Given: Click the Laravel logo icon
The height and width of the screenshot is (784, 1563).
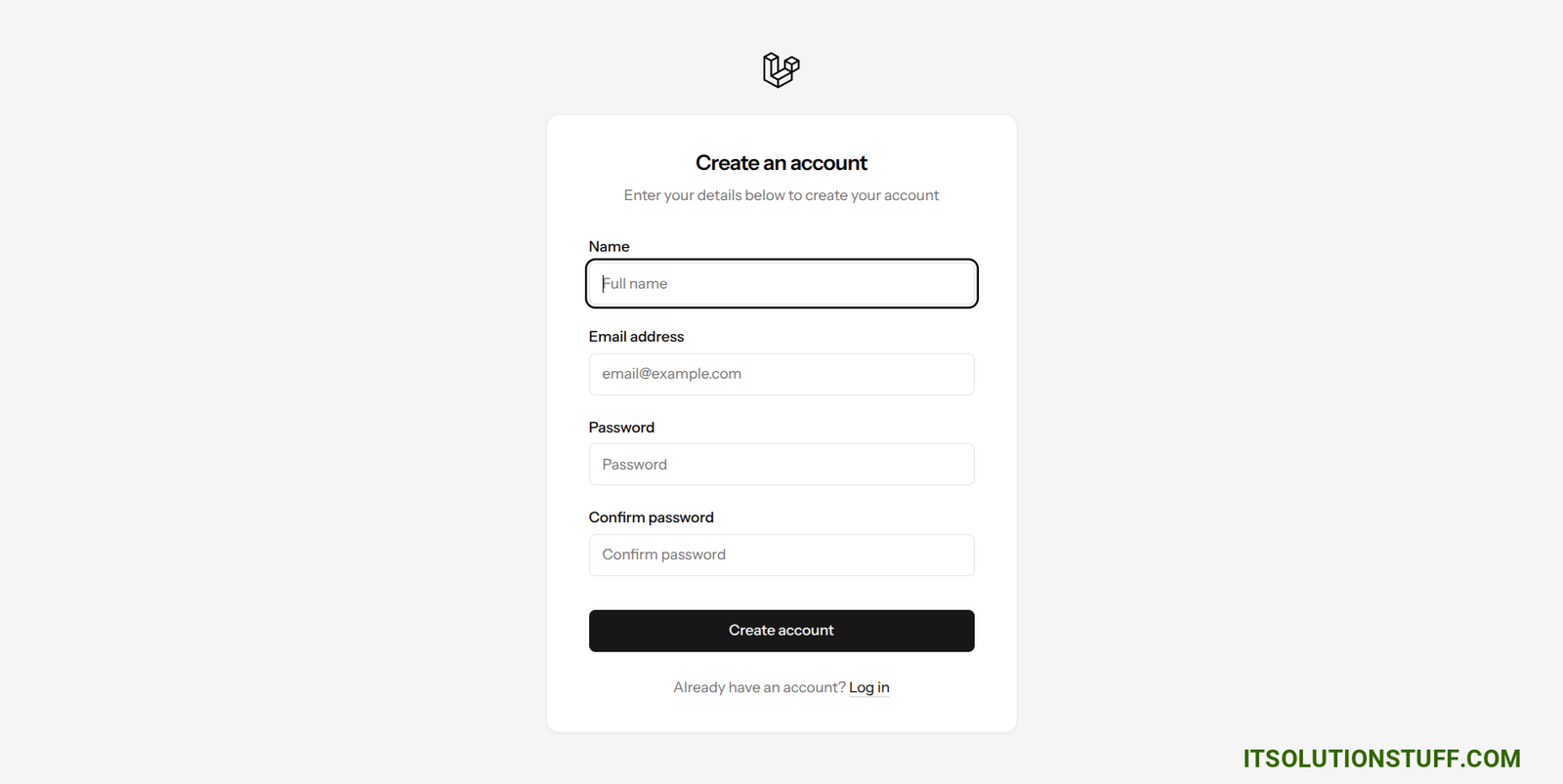Looking at the screenshot, I should 781,70.
